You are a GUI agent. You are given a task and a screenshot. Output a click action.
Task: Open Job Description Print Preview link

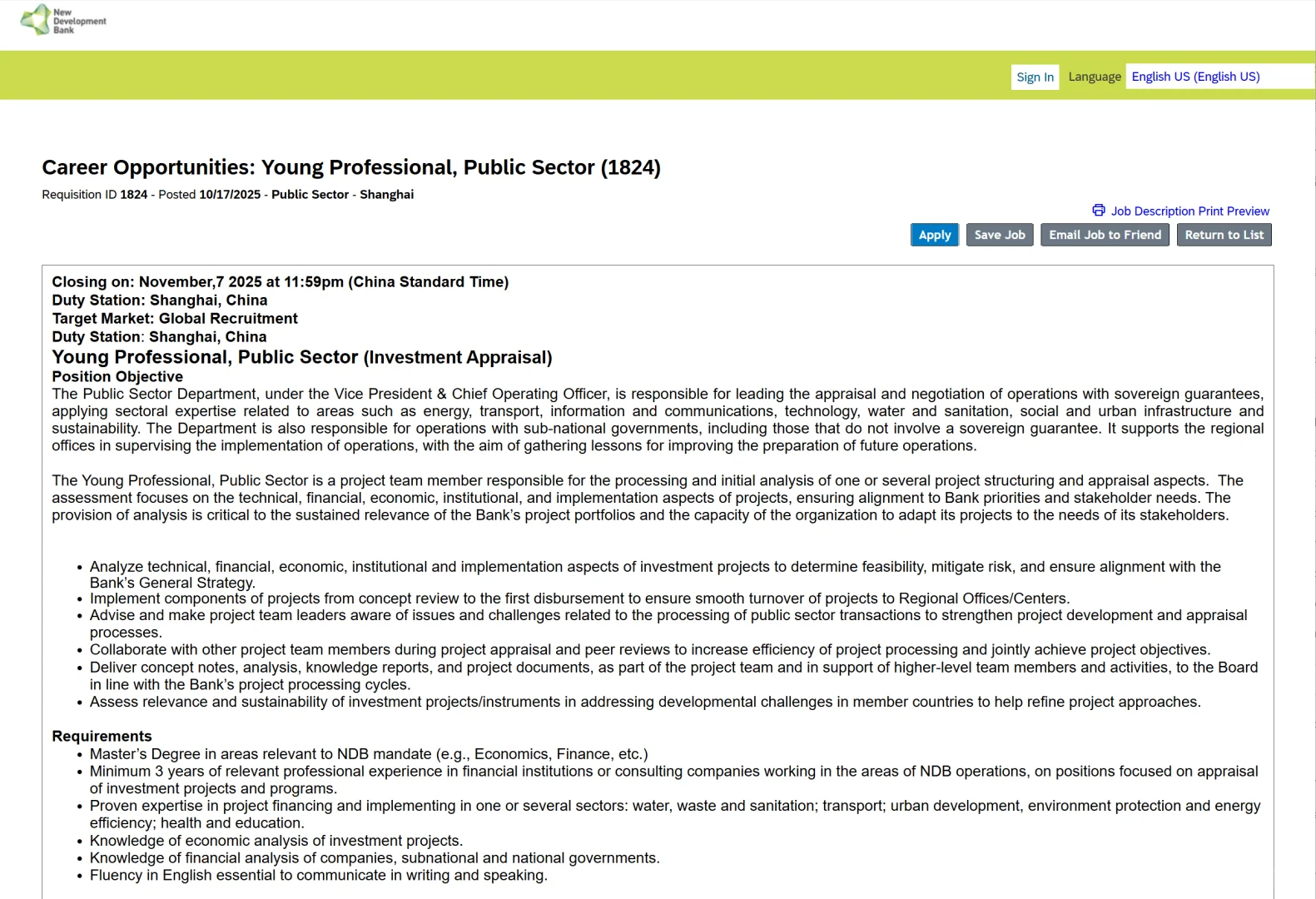(1189, 211)
